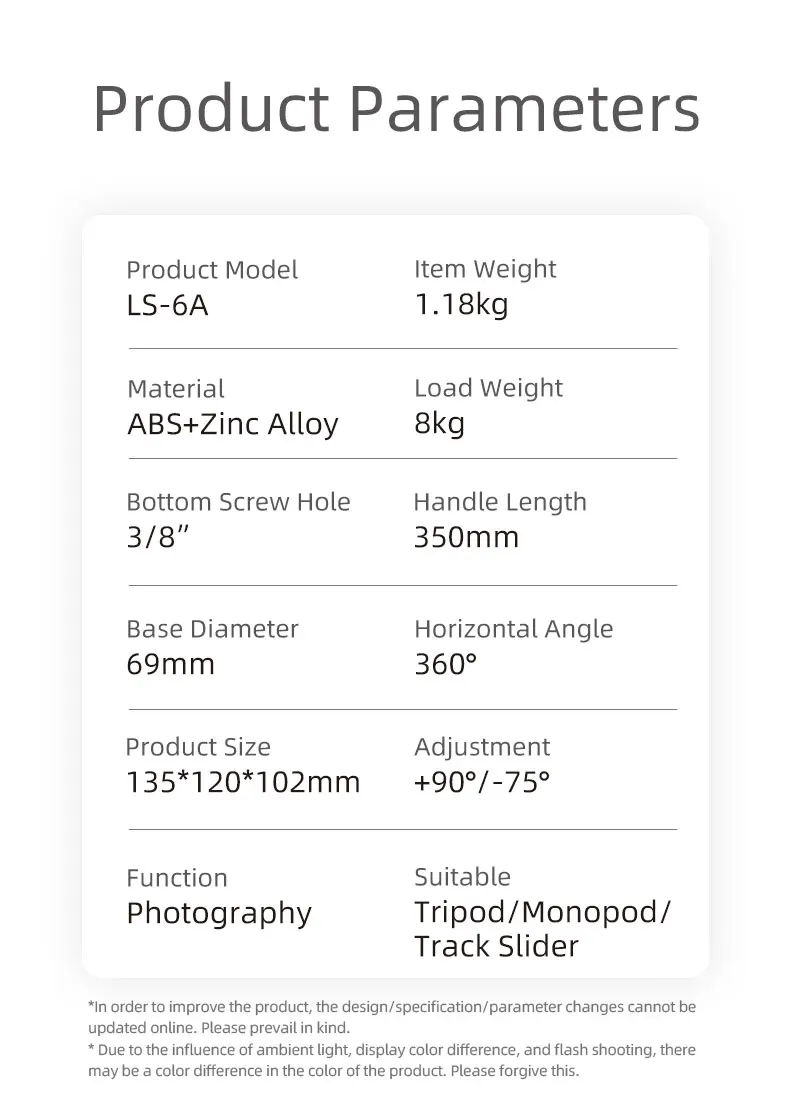Image resolution: width=790 pixels, height=1093 pixels.
Task: Click the 1.18kg item weight value
Action: 461,304
